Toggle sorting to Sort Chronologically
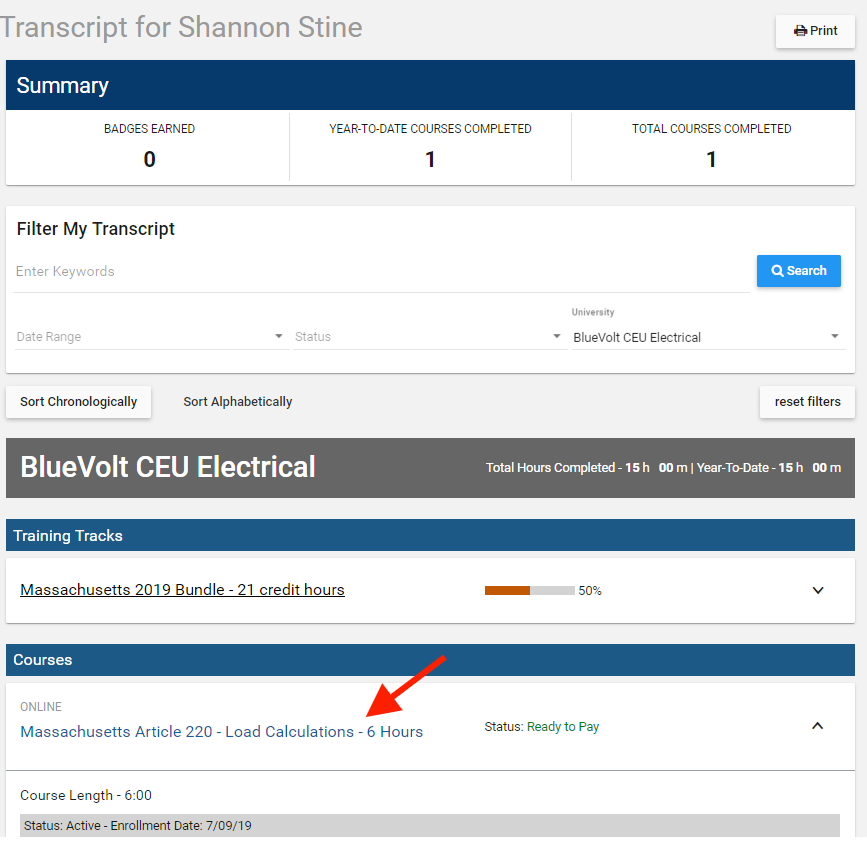Screen dimensions: 867x855 point(78,401)
